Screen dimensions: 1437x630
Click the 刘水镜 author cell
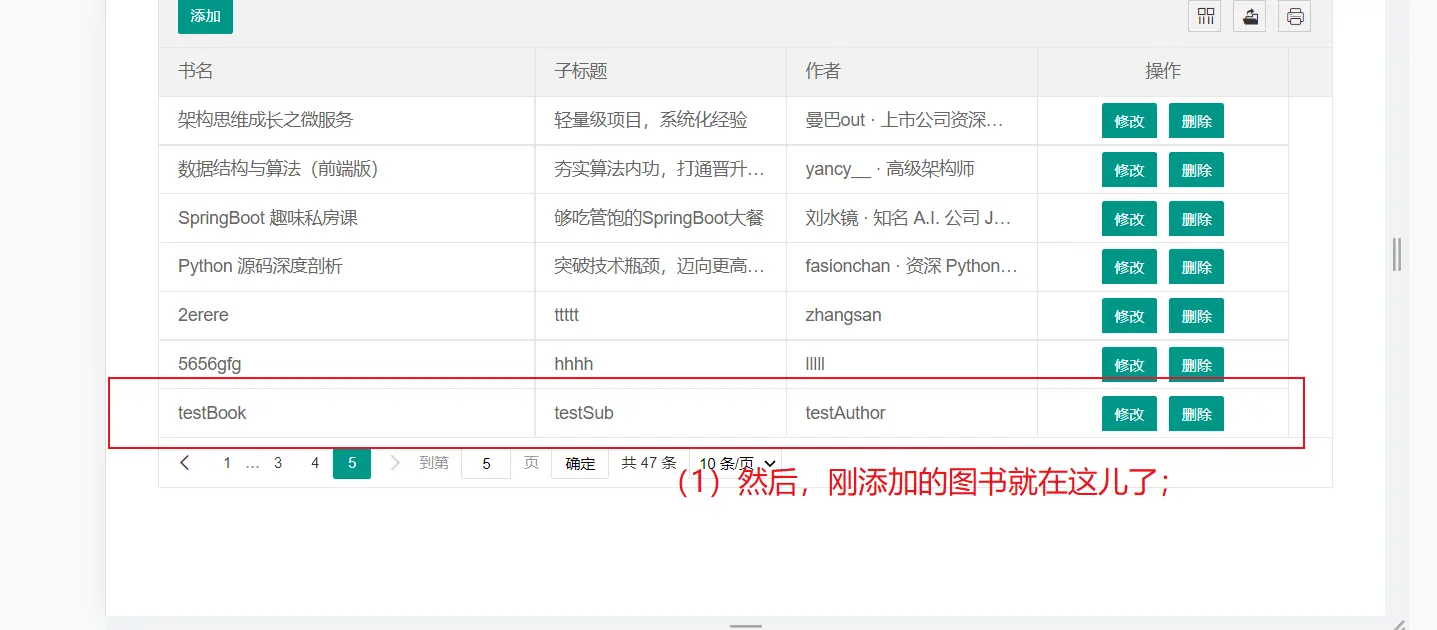[x=912, y=218]
